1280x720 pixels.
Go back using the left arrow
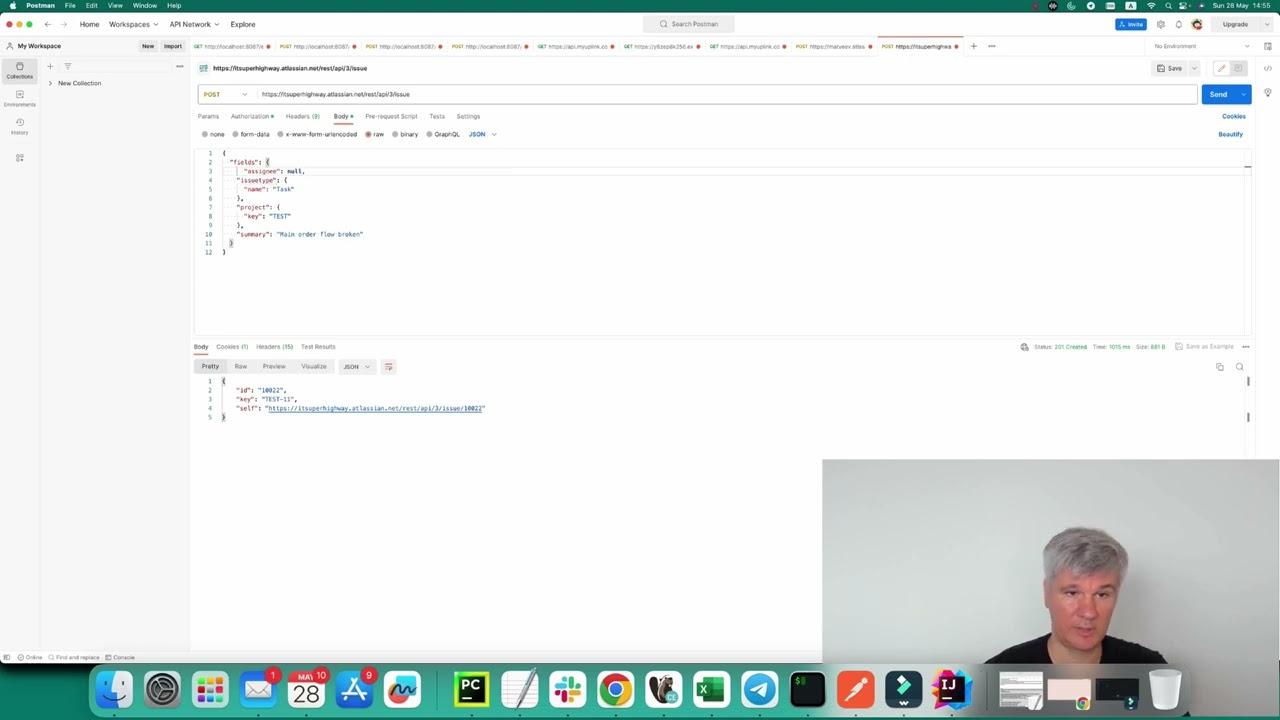pos(47,24)
